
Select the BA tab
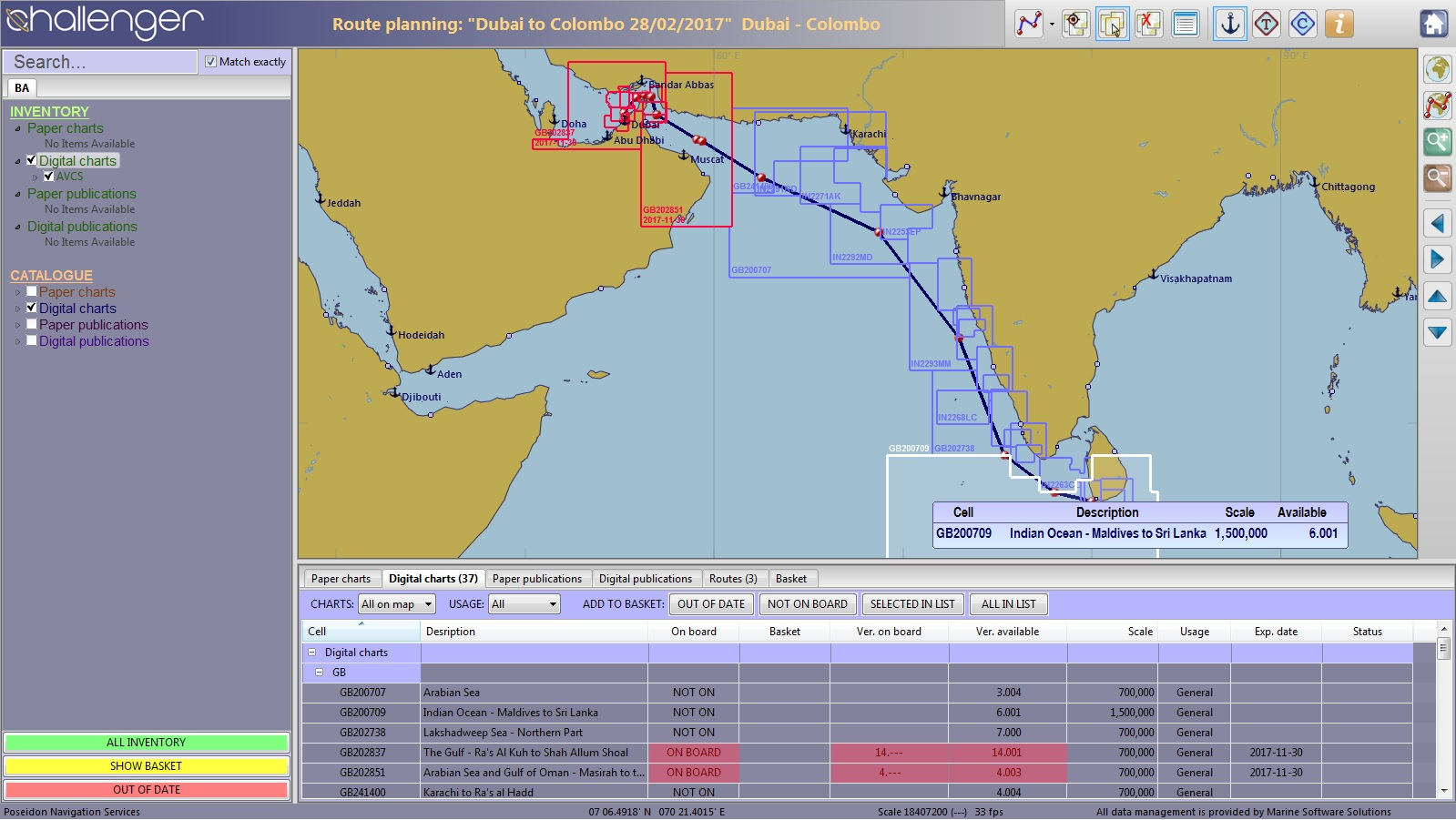pos(22,88)
